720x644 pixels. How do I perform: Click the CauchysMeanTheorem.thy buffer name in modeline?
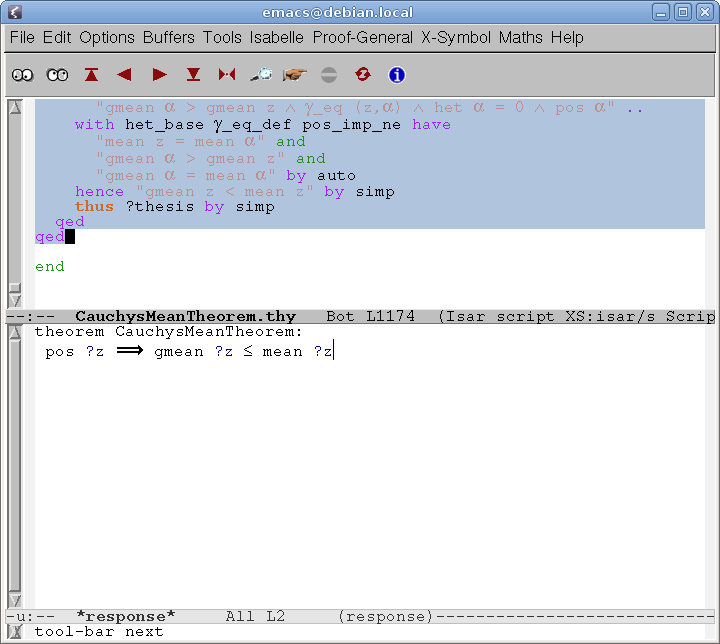click(185, 316)
